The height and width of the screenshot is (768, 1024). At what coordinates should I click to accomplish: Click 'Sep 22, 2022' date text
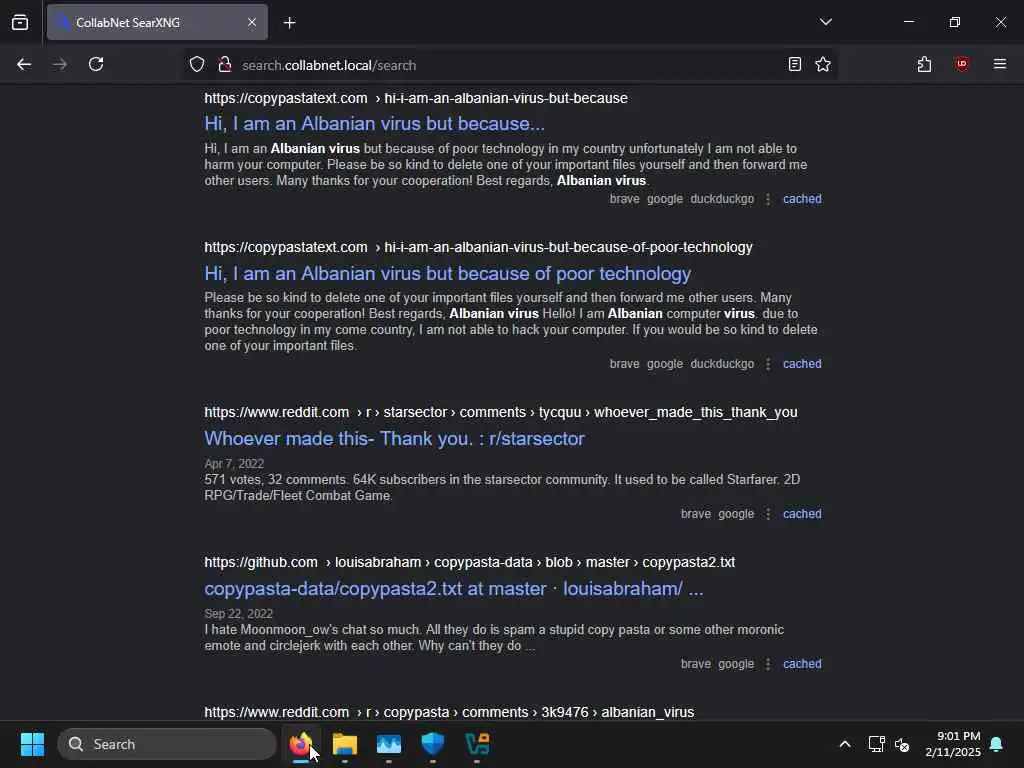tap(238, 614)
